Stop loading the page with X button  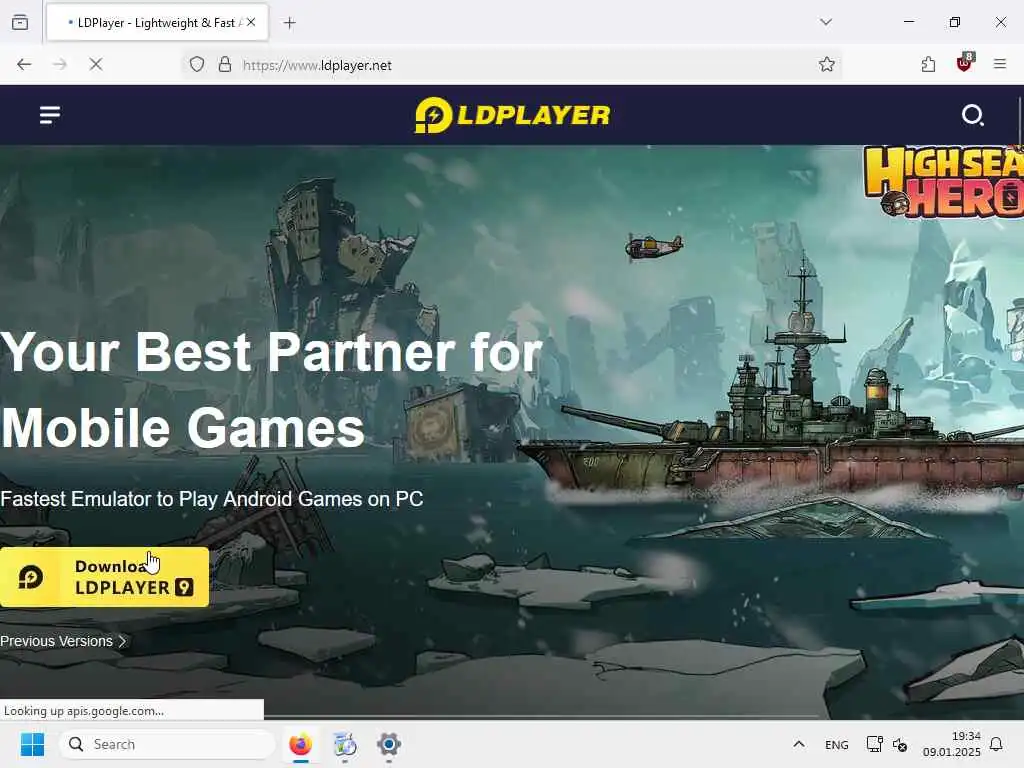coord(96,65)
